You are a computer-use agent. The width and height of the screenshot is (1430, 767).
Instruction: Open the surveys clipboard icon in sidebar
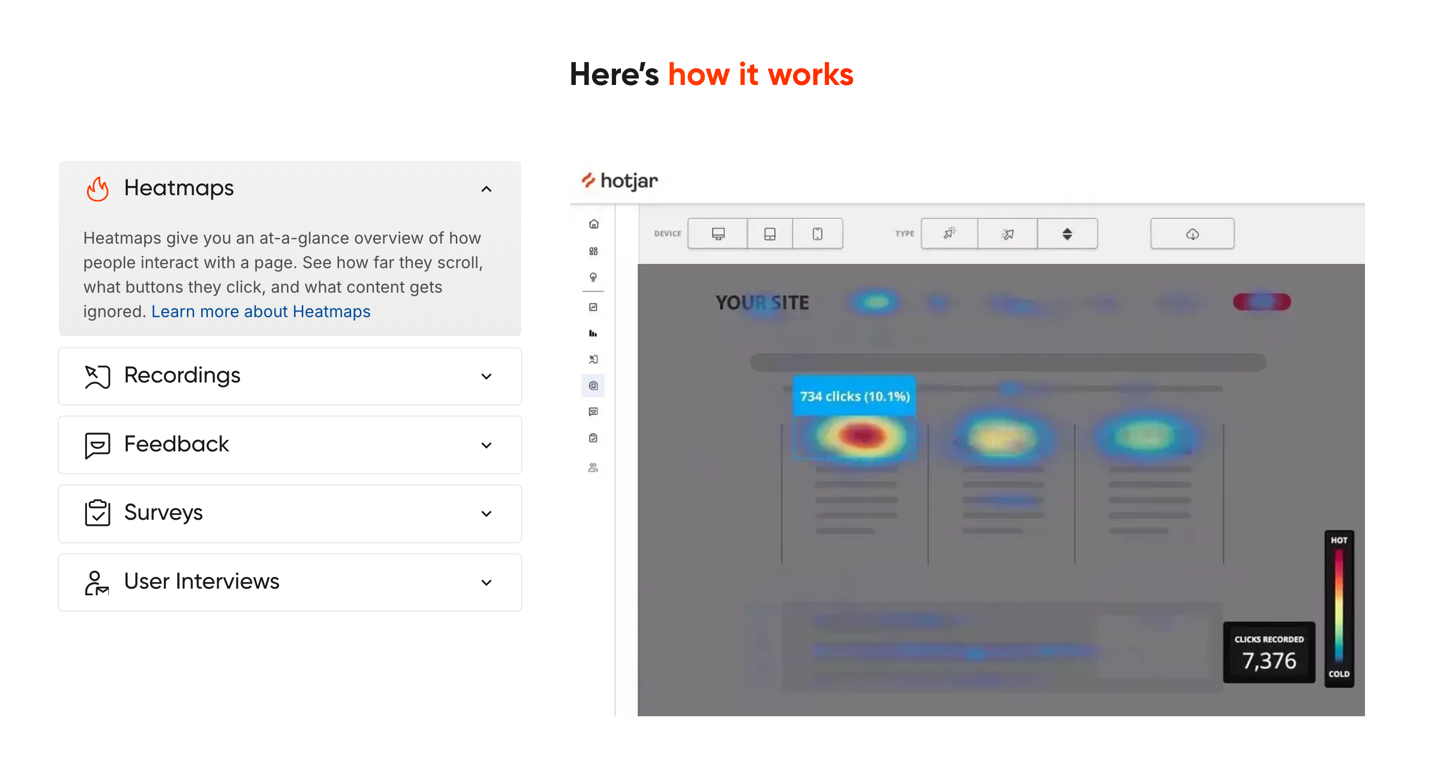(594, 438)
